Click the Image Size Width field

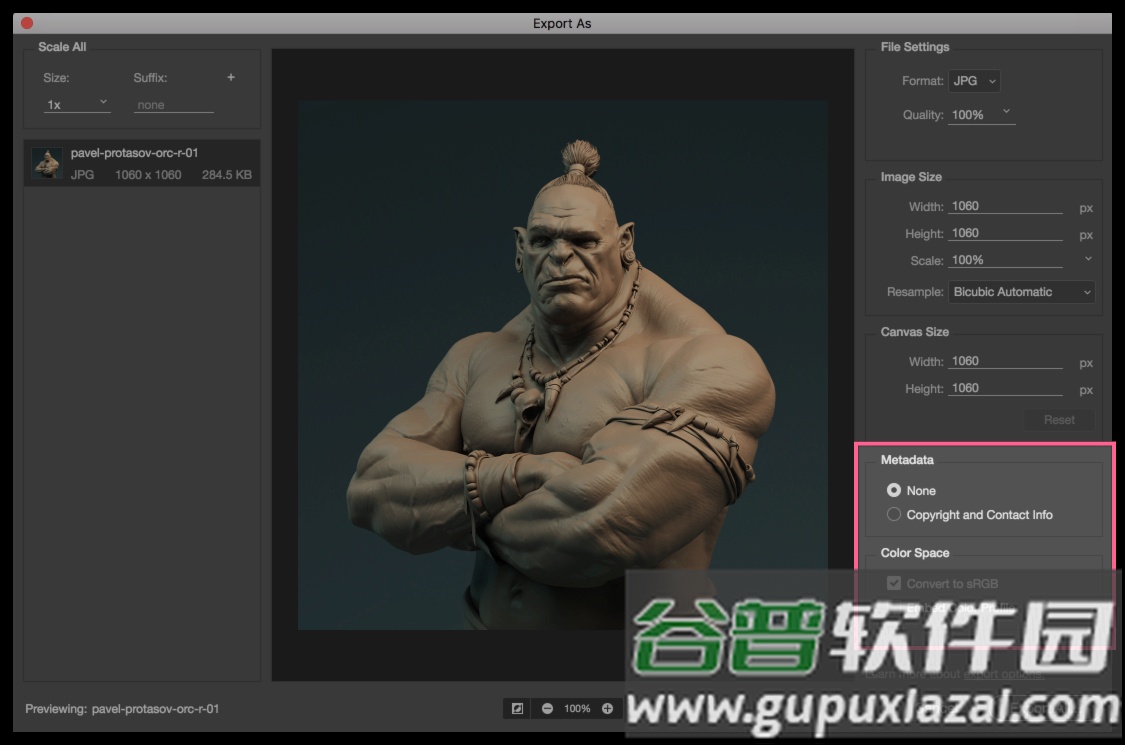[x=1005, y=206]
